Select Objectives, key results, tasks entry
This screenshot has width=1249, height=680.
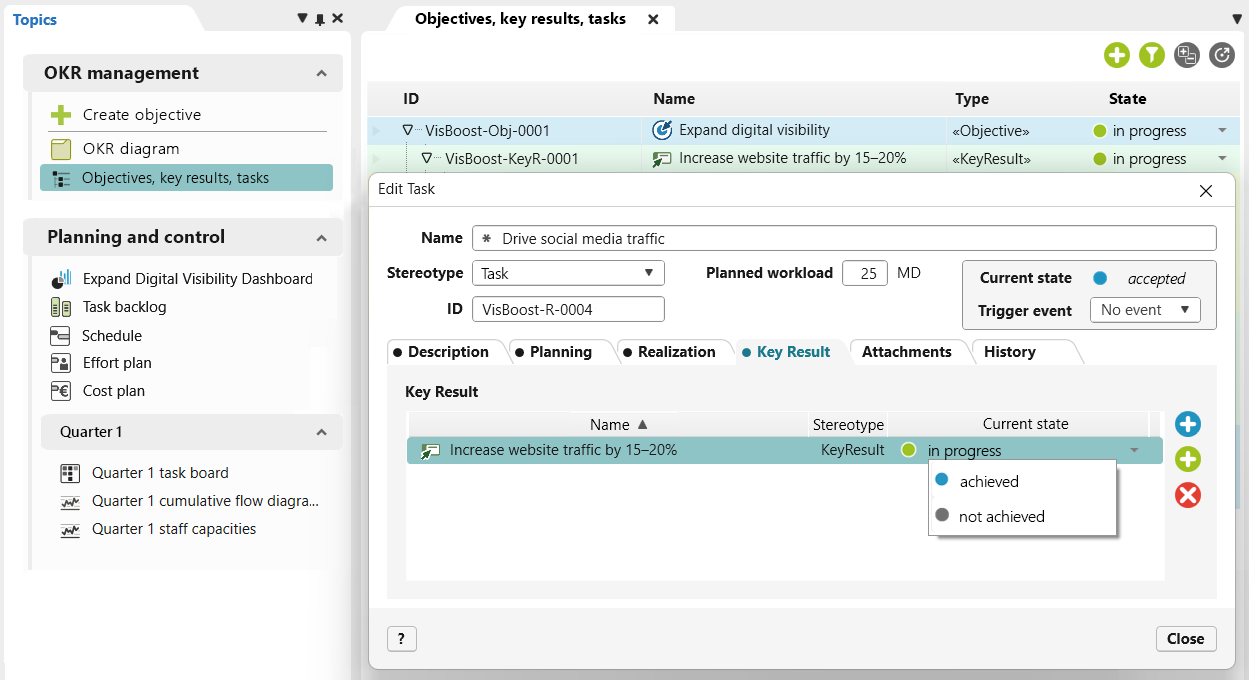[x=186, y=178]
